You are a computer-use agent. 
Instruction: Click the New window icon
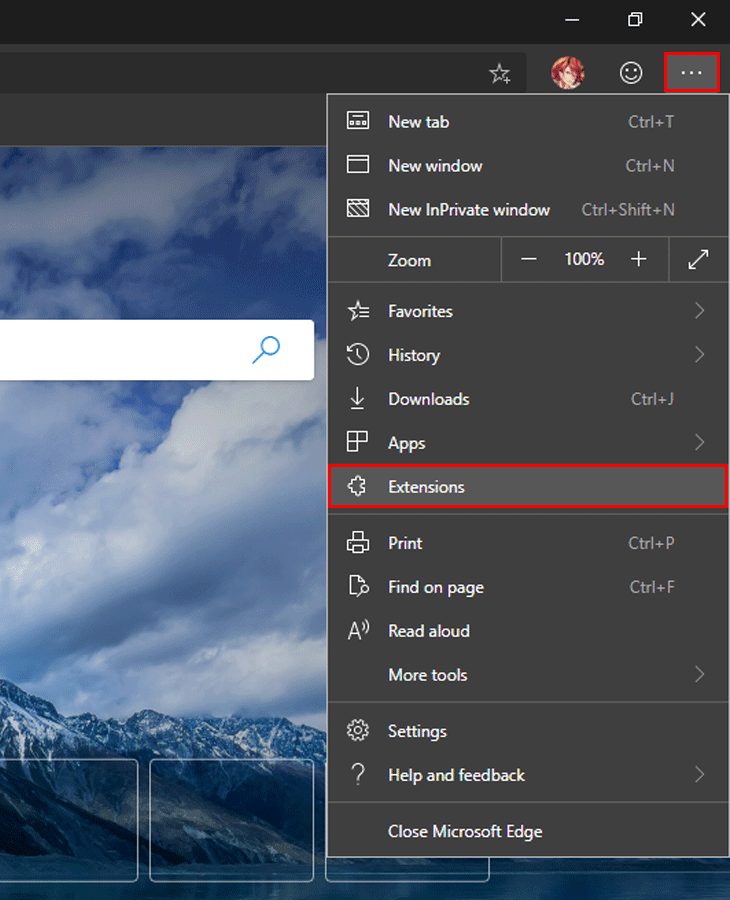click(x=358, y=165)
